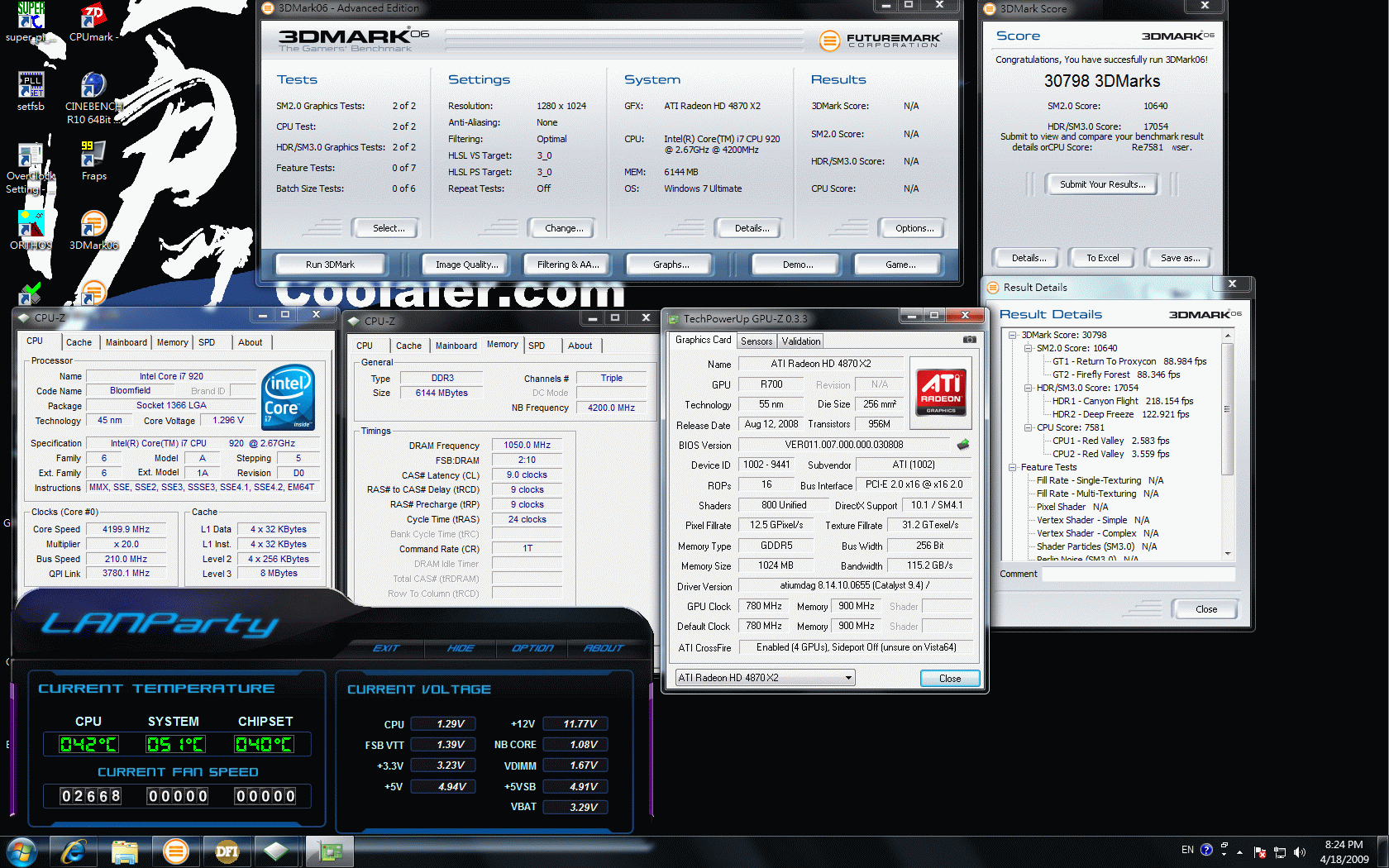Open the OverClock Setting desktop icon

click(31, 169)
